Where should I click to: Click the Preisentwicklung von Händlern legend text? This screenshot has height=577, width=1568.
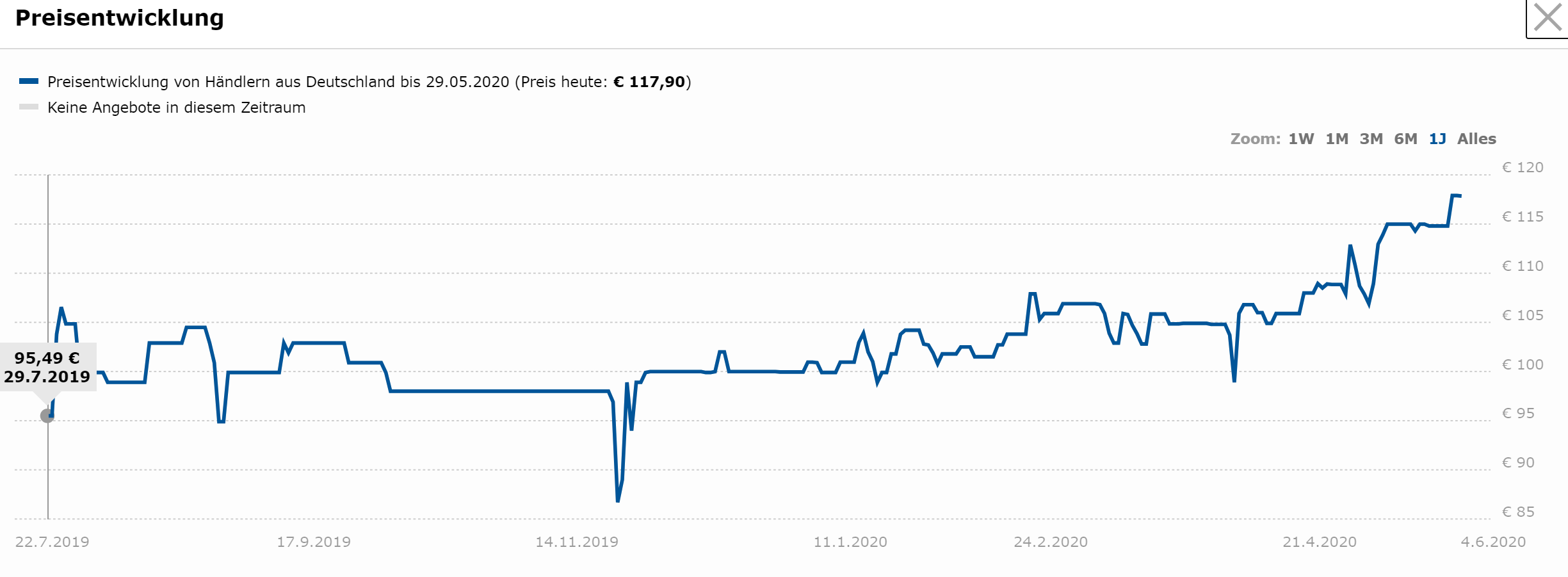(369, 82)
